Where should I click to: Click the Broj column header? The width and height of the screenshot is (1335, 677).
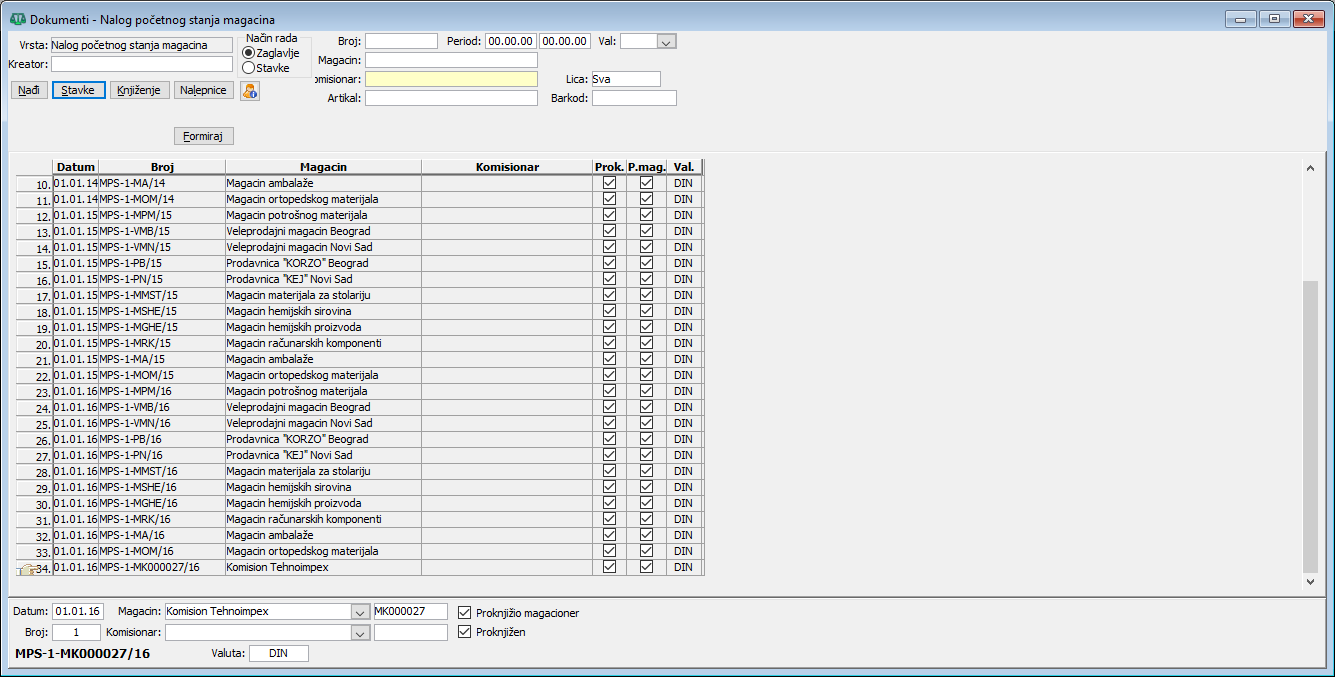click(x=162, y=167)
